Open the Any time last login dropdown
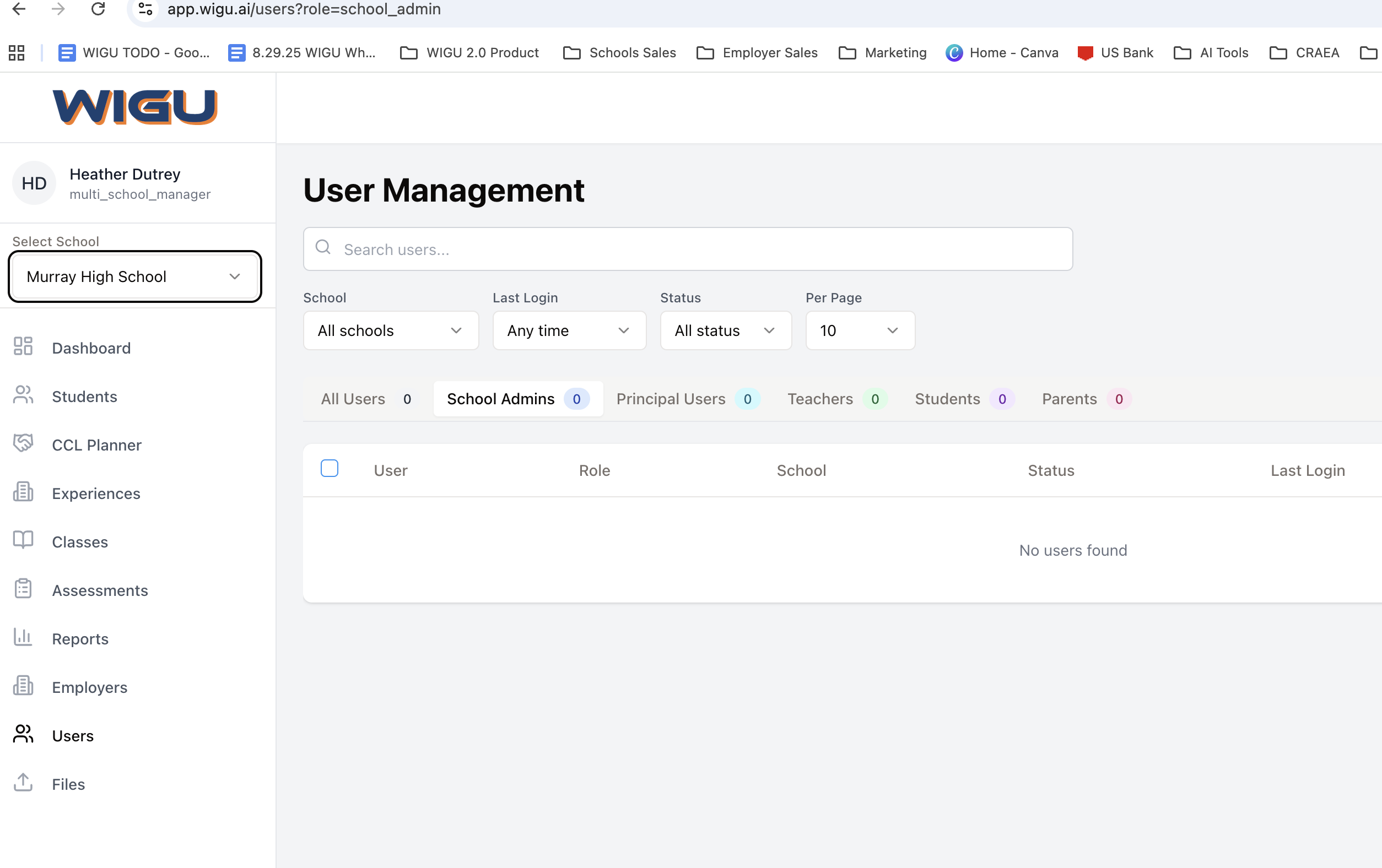1382x868 pixels. tap(569, 330)
